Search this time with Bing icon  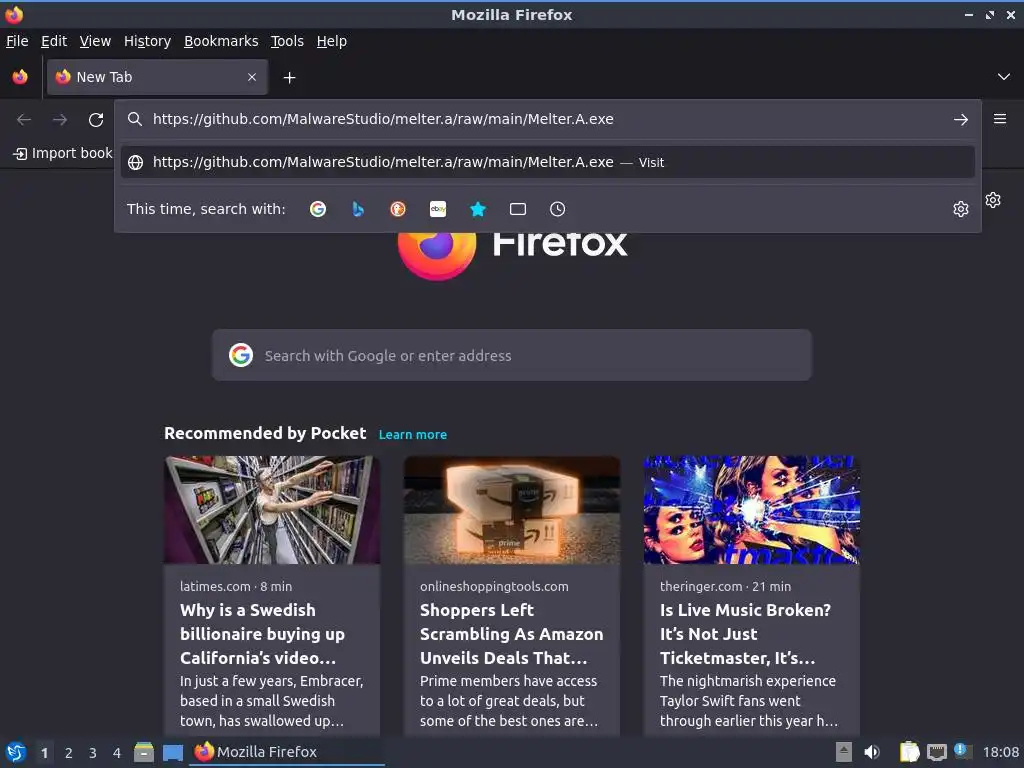pos(358,209)
